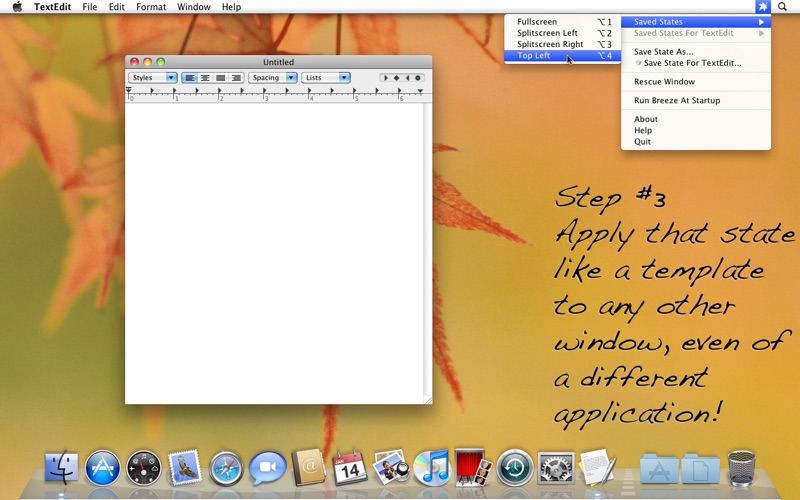Open About in the Breeze menu
The image size is (800, 500).
click(x=696, y=119)
